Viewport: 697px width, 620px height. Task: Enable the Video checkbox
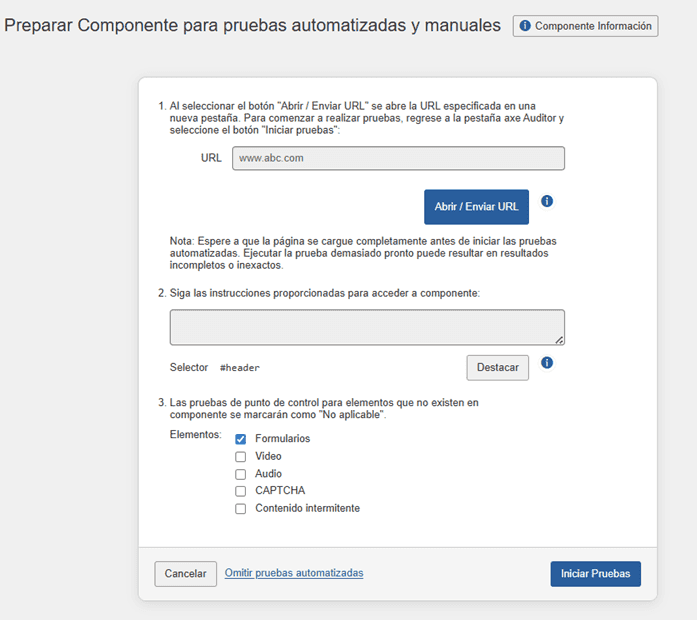(x=240, y=457)
